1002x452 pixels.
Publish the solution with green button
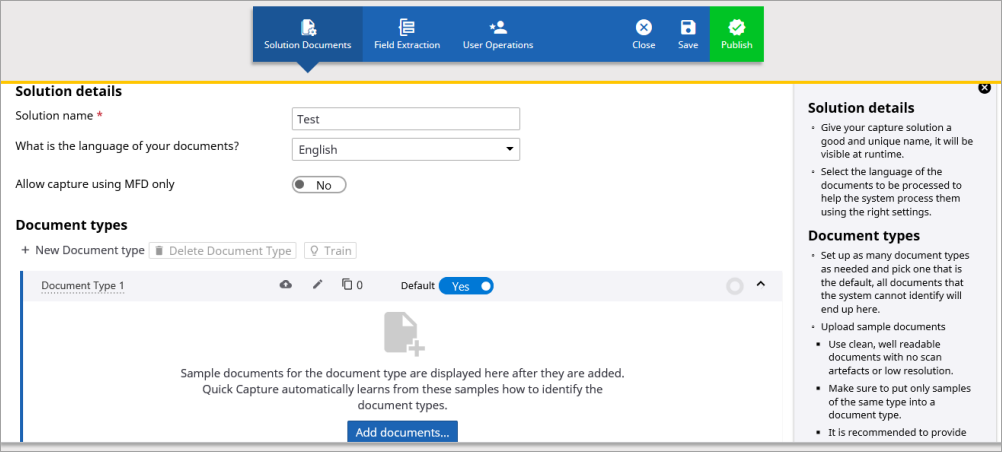tap(736, 34)
